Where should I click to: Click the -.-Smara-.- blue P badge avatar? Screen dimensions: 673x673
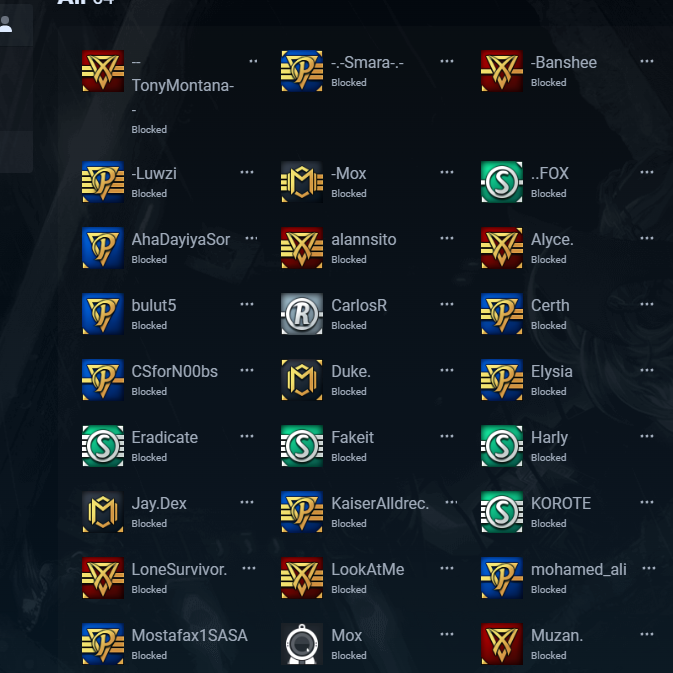tap(302, 71)
